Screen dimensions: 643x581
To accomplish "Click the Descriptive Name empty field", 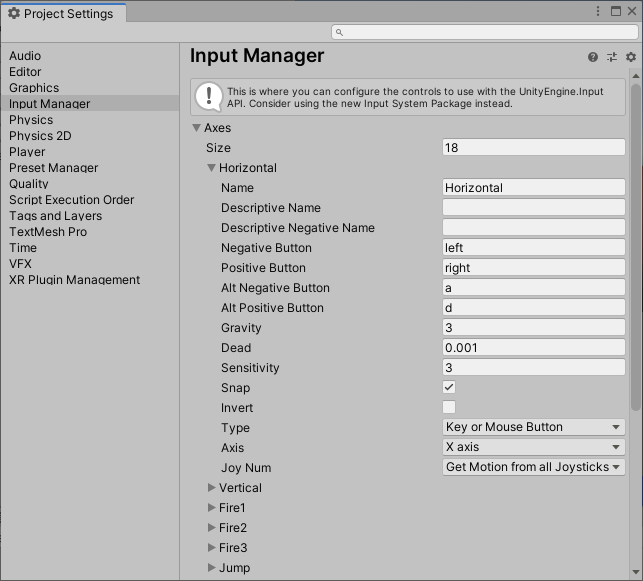I will click(x=534, y=207).
